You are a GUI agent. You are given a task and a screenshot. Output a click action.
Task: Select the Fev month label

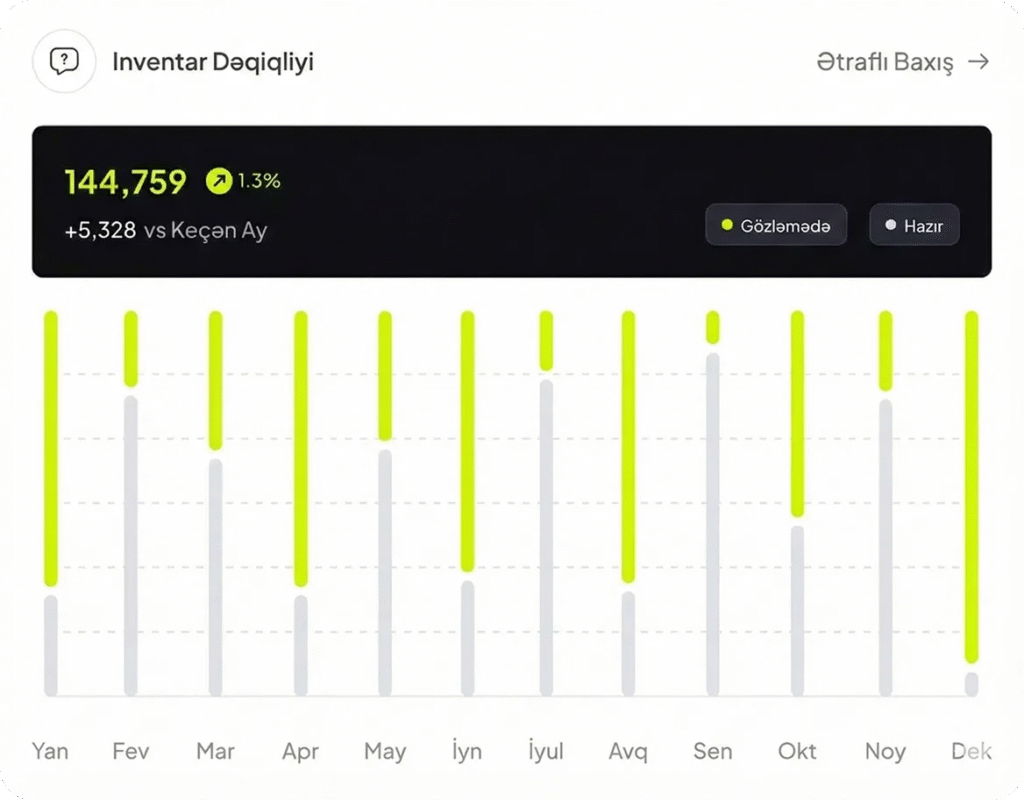tap(131, 751)
